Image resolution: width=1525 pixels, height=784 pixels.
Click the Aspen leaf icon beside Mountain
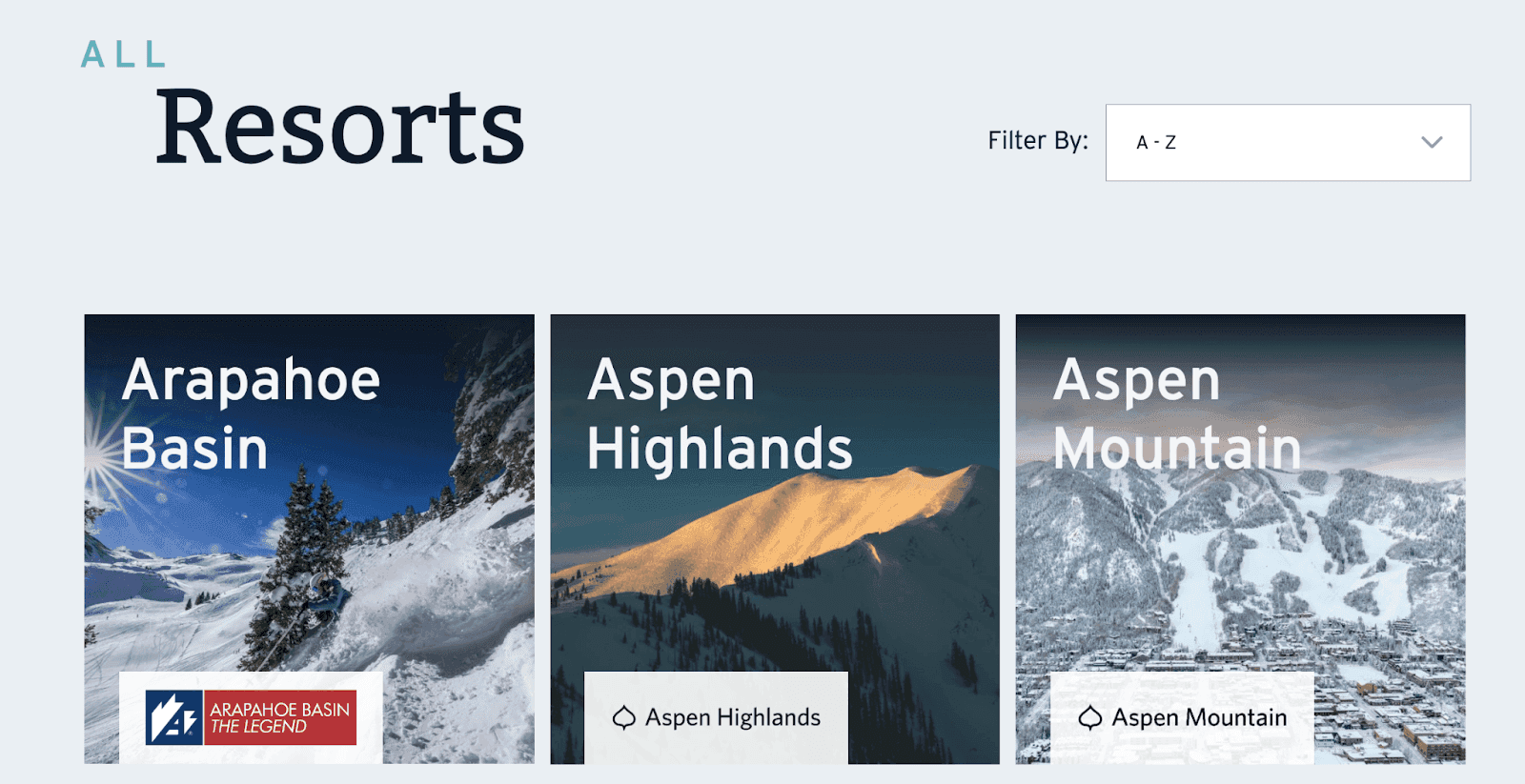[1090, 717]
